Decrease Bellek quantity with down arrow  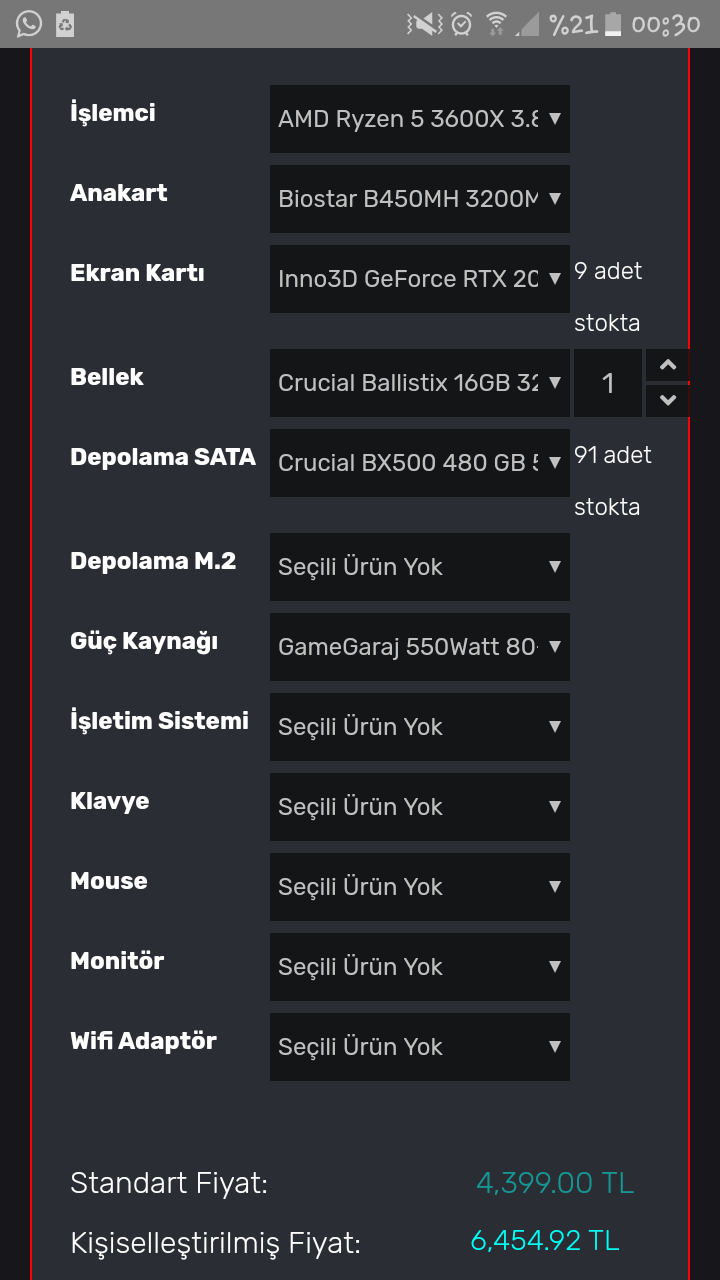point(668,400)
